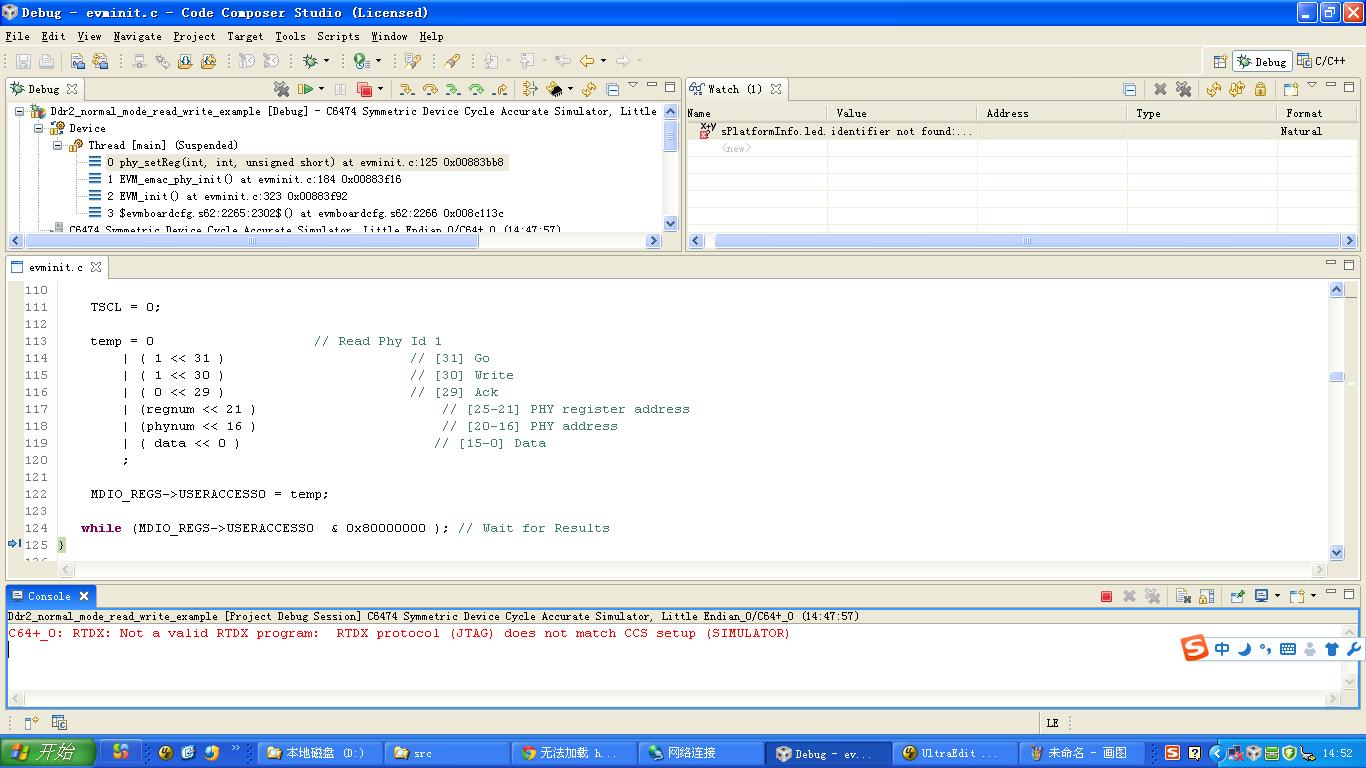Click the Resume button in Debug view
Image resolution: width=1366 pixels, height=768 pixels.
click(305, 89)
